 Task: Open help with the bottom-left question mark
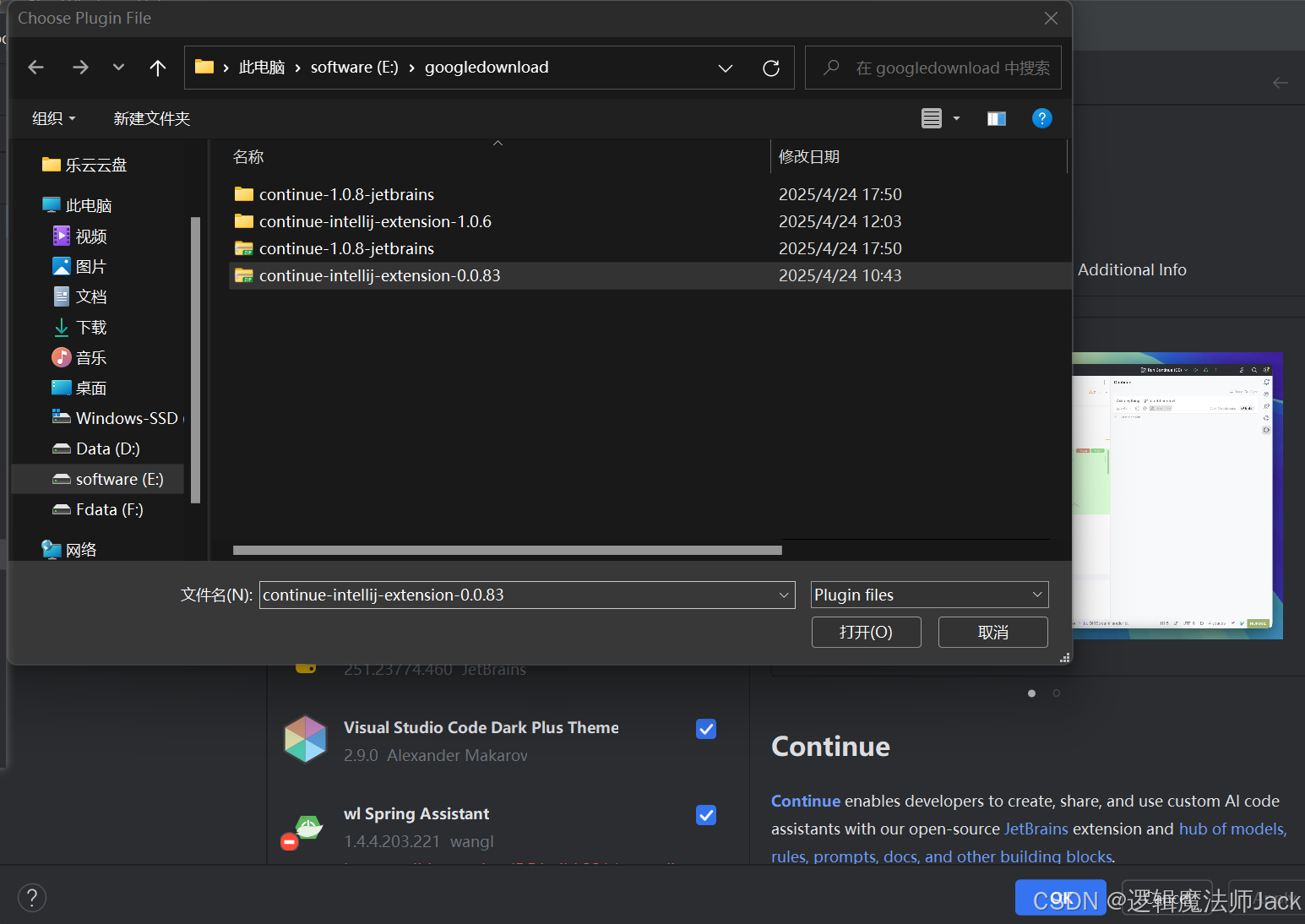pos(32,898)
